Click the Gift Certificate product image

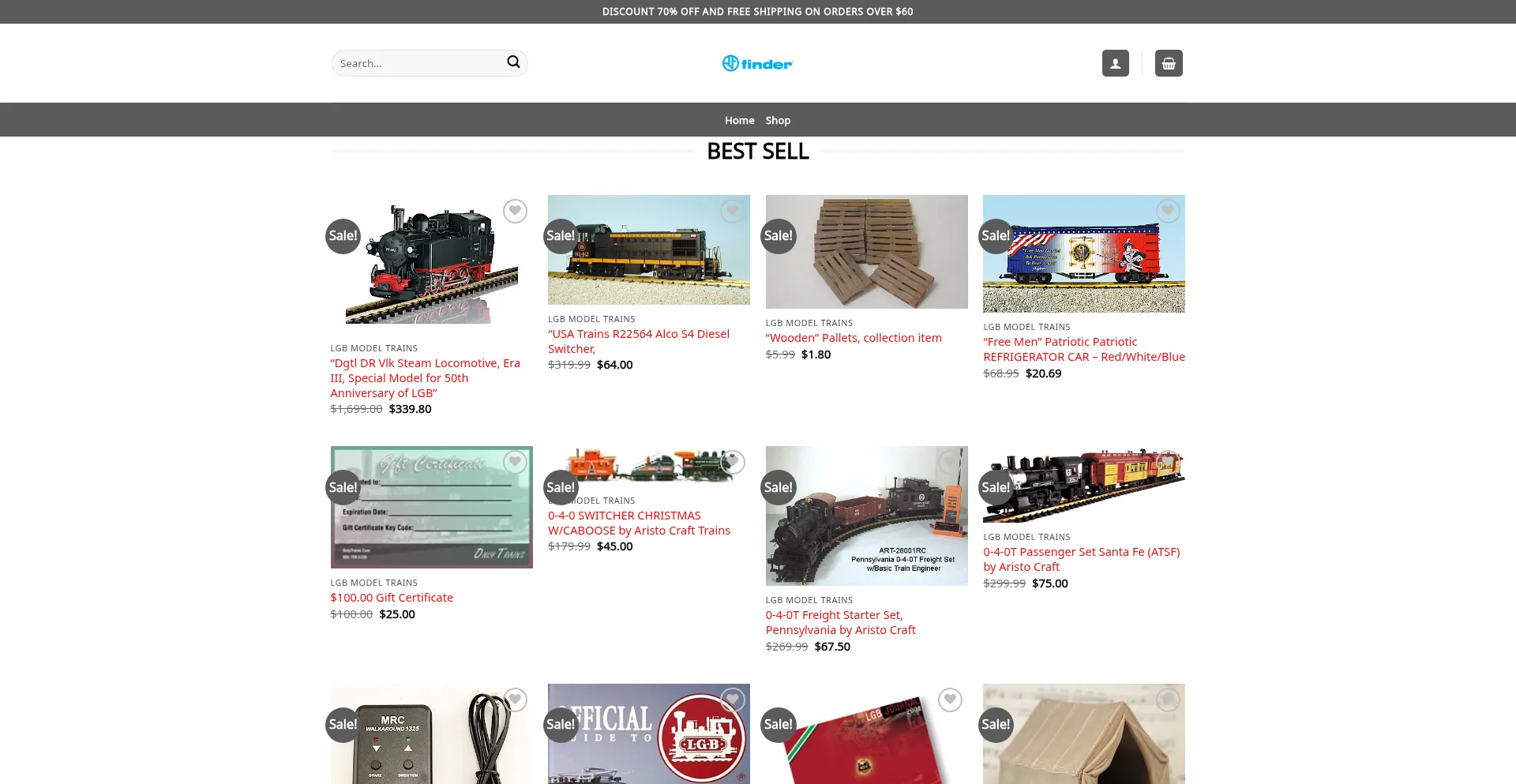pyautogui.click(x=431, y=507)
